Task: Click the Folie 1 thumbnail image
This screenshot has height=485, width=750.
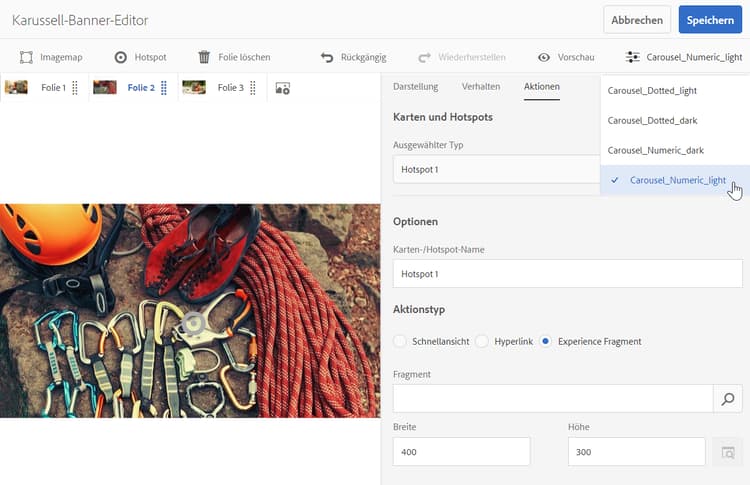Action: (16, 87)
